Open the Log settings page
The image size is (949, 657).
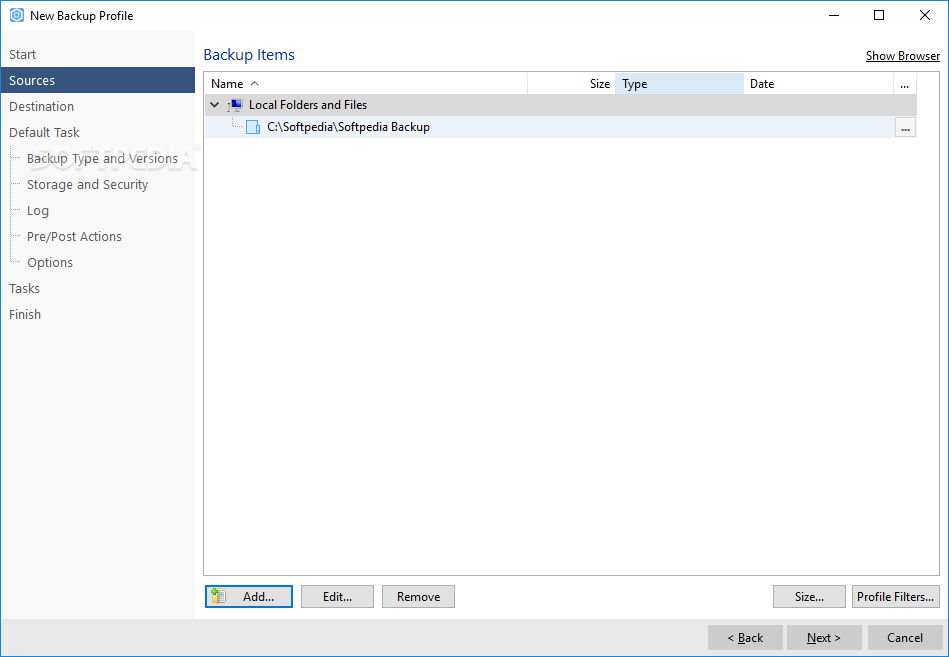[x=38, y=211]
